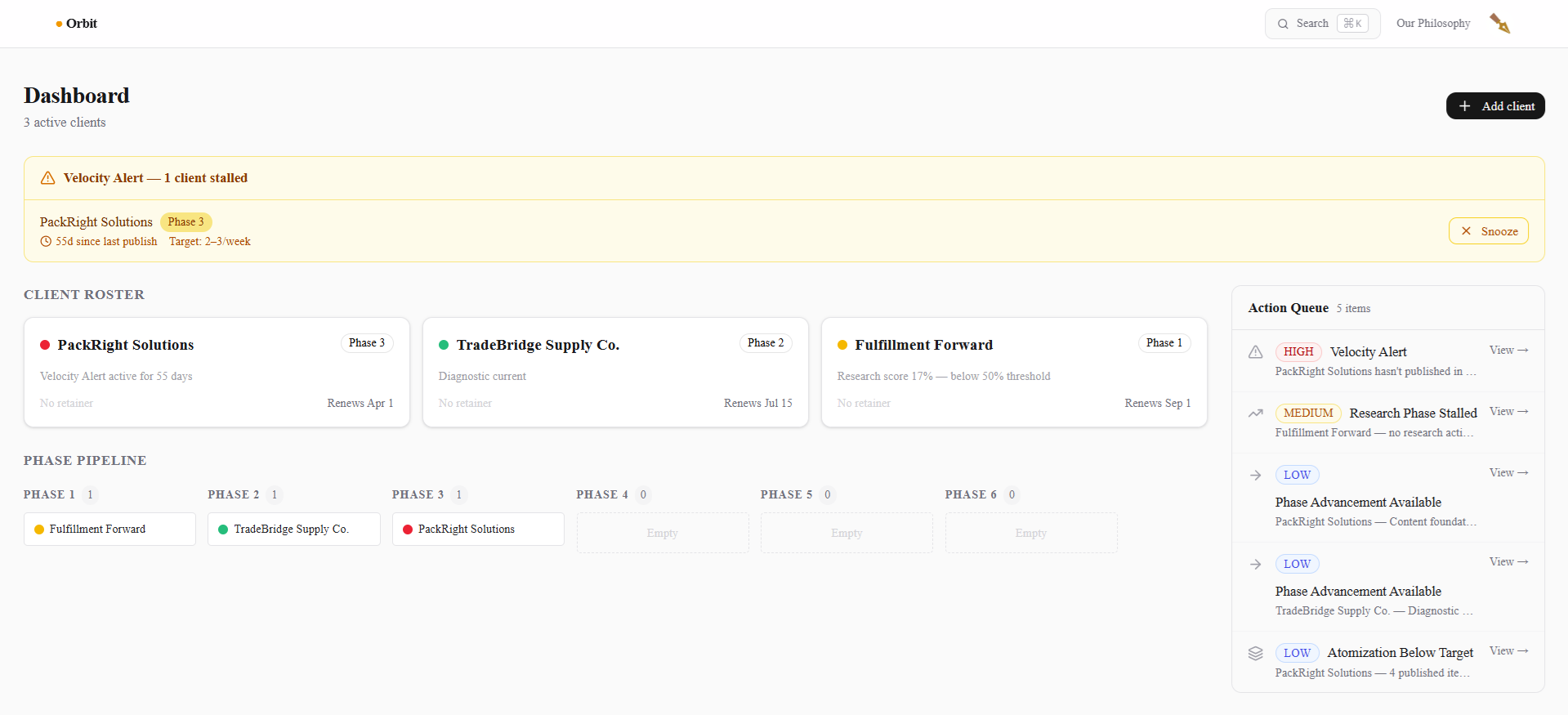The image size is (1568, 715).
Task: Click the layers icon next to Atomization Below Target
Action: (1256, 654)
